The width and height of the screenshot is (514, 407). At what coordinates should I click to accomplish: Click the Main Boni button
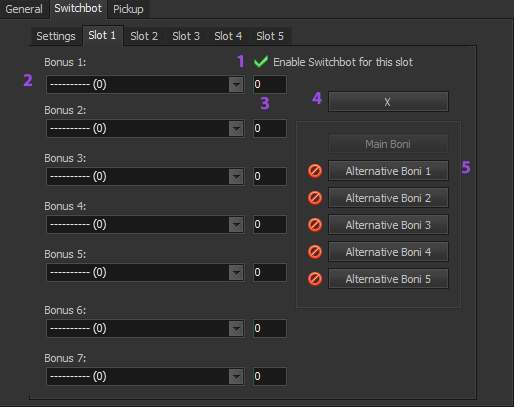point(388,144)
